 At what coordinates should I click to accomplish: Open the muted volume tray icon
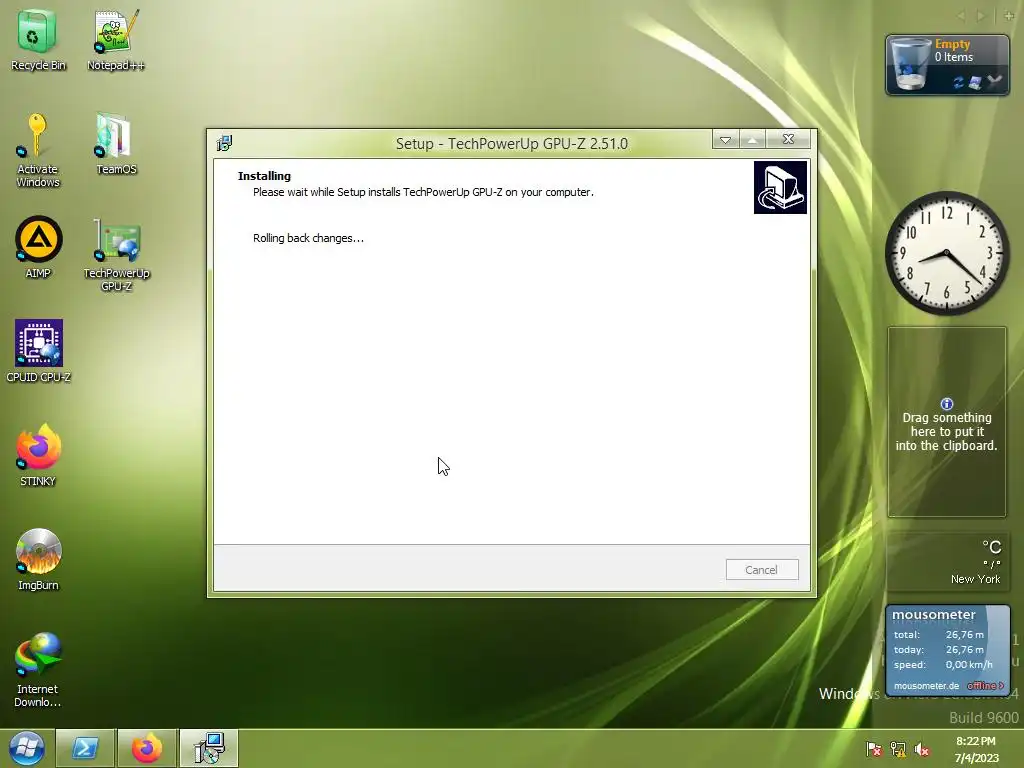921,749
